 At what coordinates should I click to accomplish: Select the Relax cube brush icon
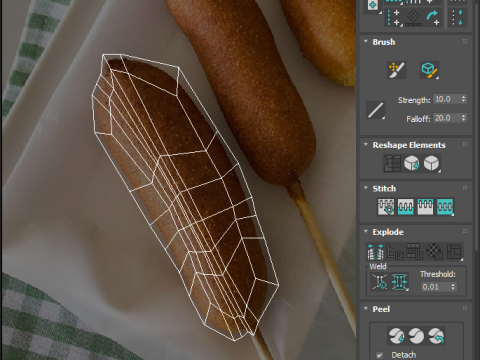[x=430, y=70]
